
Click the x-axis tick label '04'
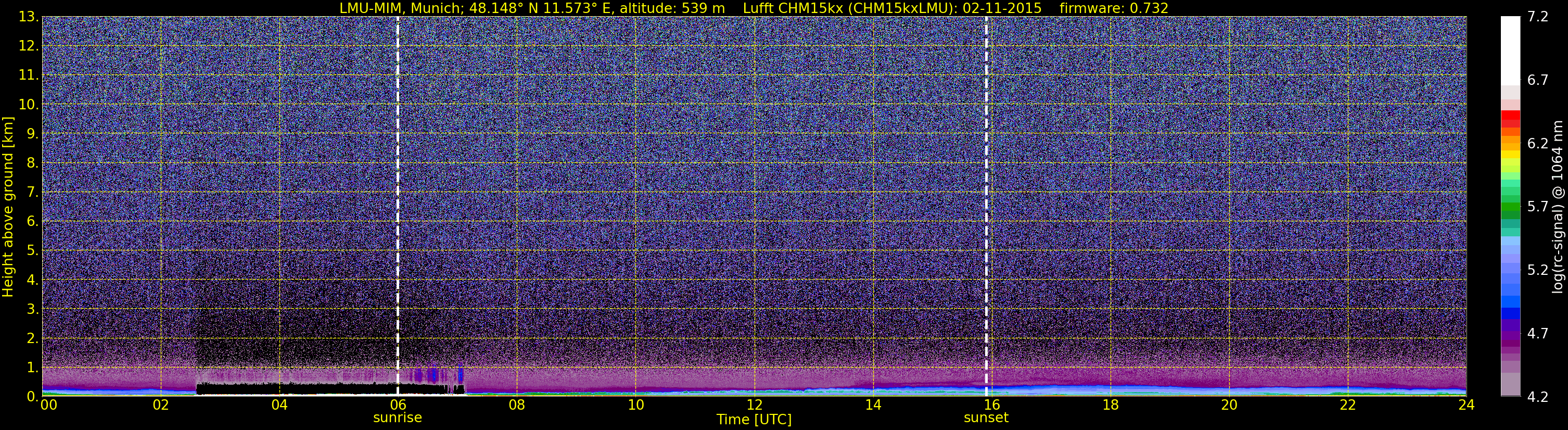279,404
